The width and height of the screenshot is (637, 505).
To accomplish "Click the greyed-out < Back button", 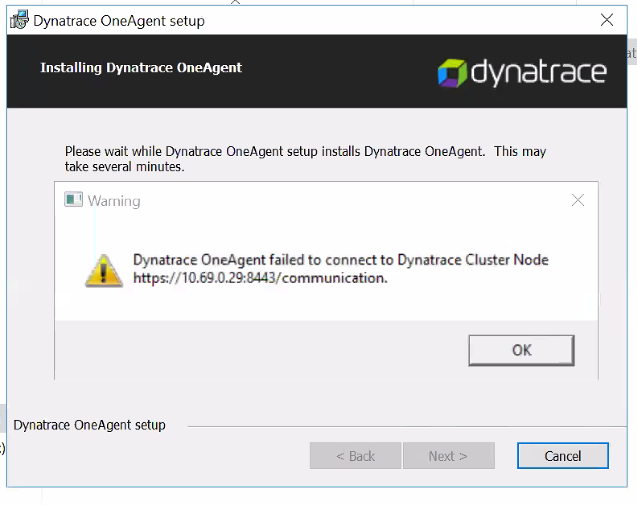I will [x=355, y=456].
